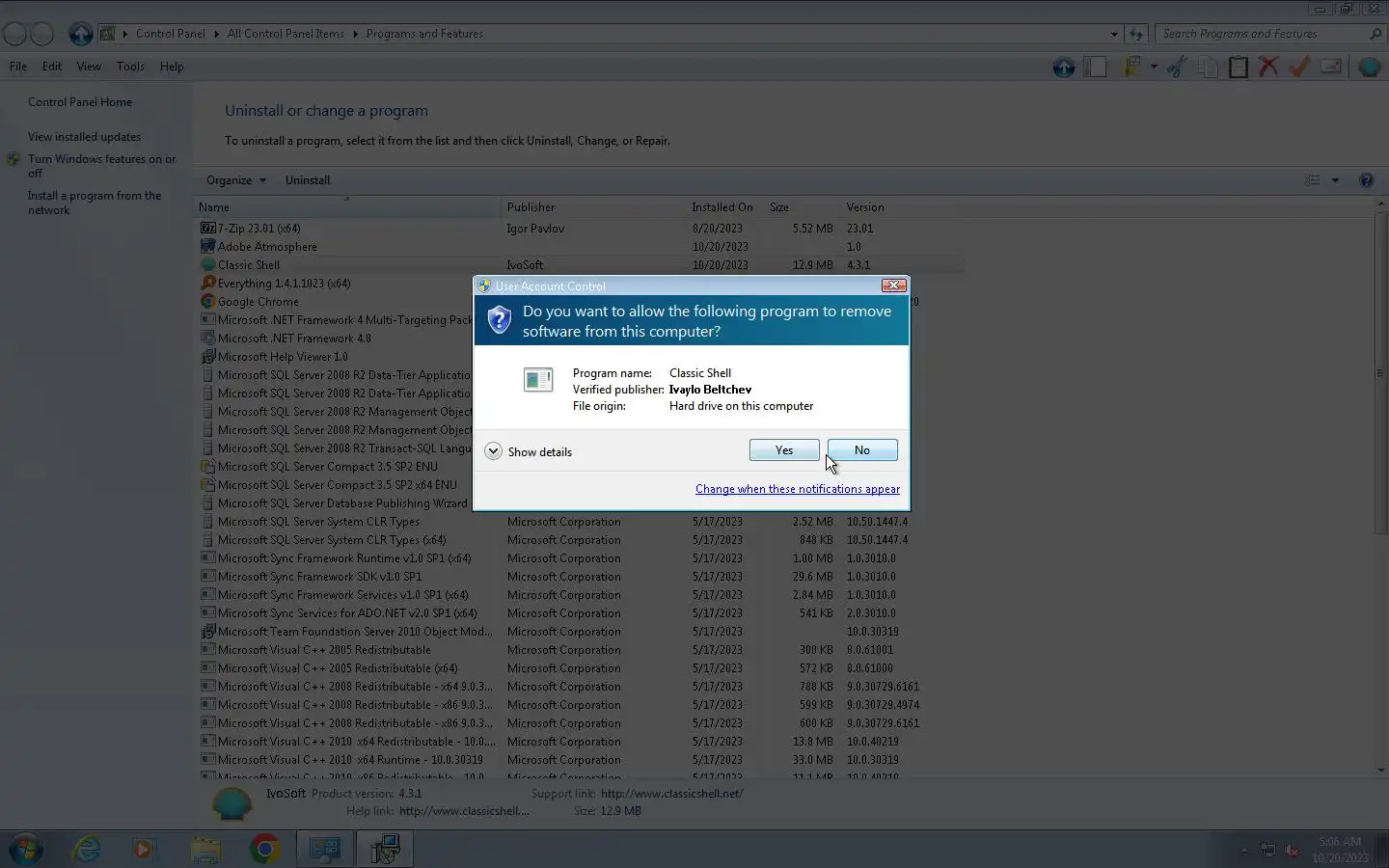
Task: Open Classic Explorer settings shell icon
Action: (1369, 67)
